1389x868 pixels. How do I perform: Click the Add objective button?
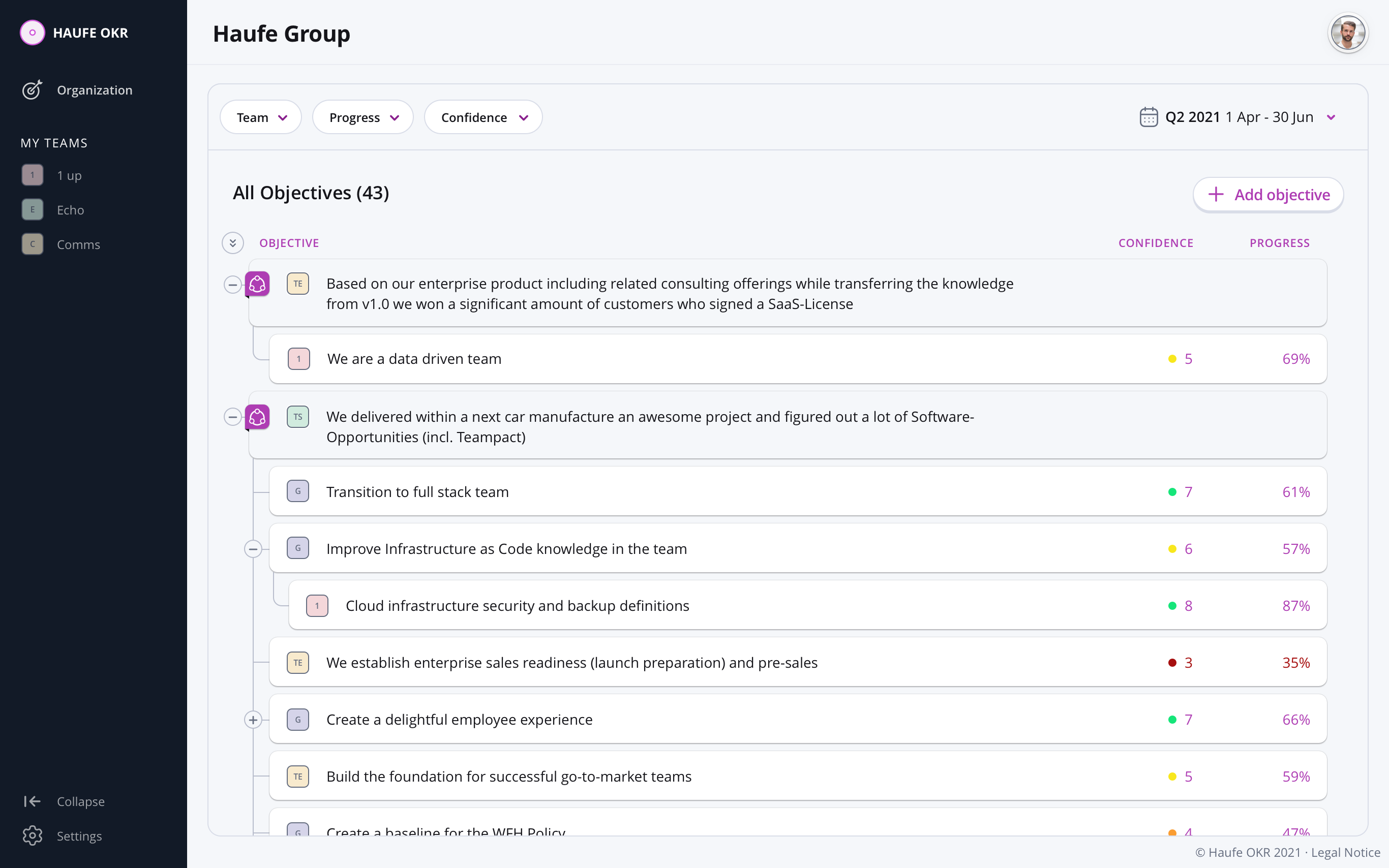[x=1268, y=194]
